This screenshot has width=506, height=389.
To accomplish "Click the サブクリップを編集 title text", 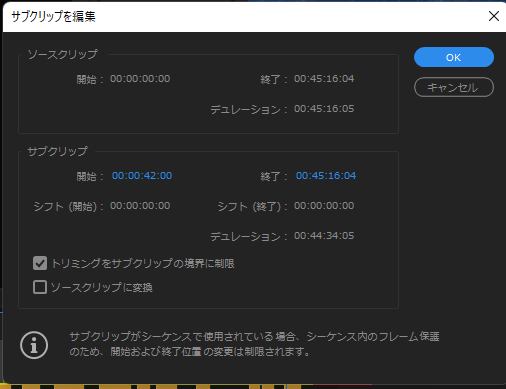I will pos(53,16).
